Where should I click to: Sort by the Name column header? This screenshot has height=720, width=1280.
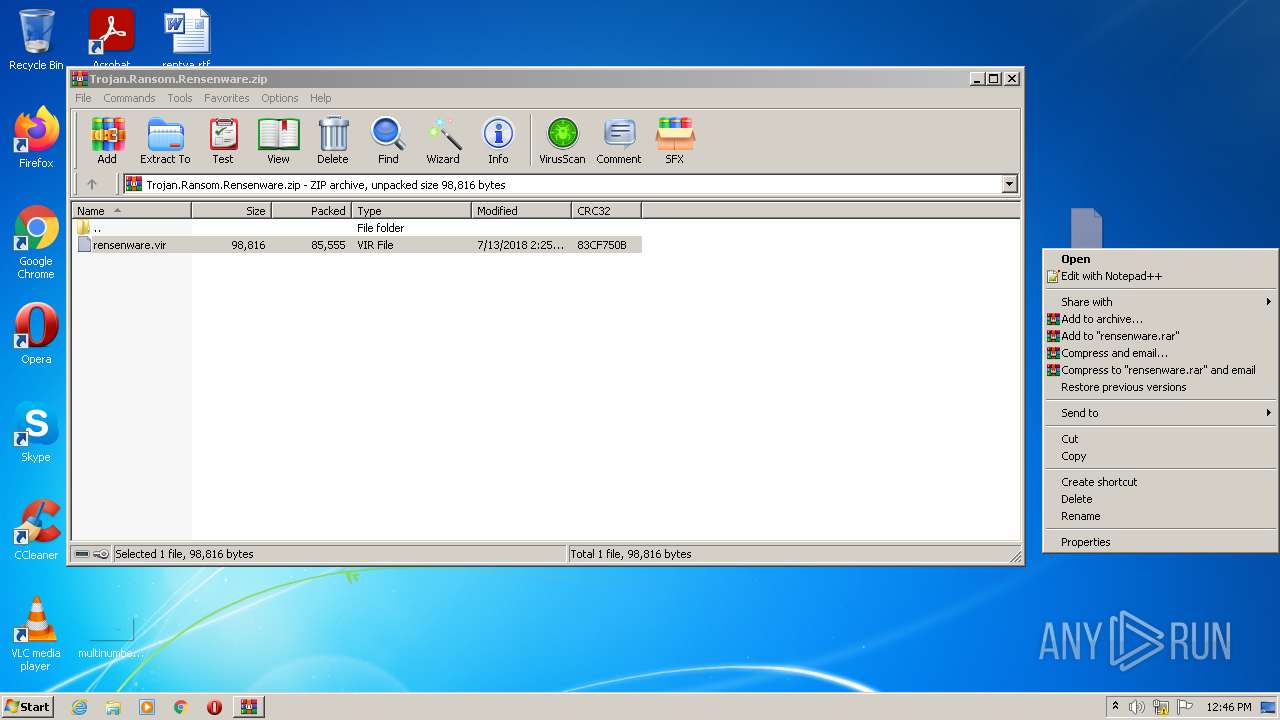pyautogui.click(x=131, y=210)
